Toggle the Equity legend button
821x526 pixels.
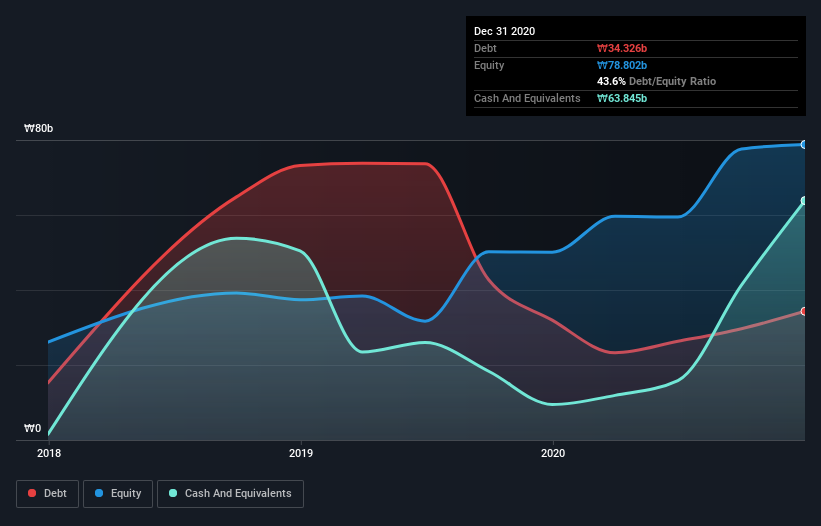(118, 494)
